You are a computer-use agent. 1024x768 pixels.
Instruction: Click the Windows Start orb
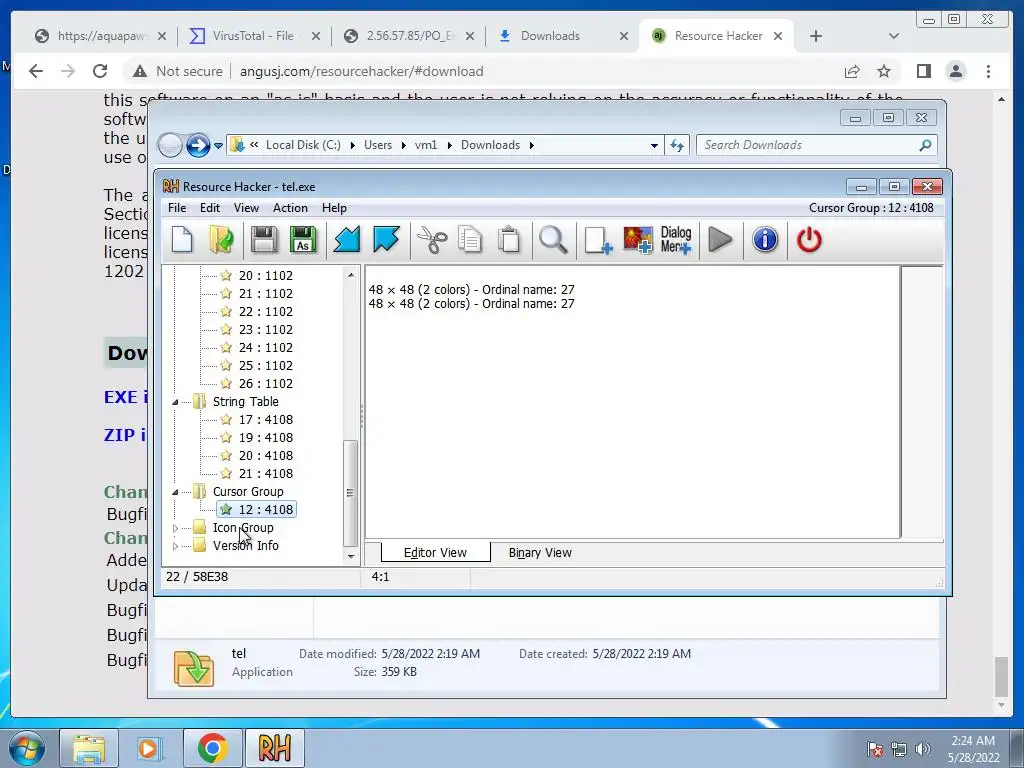coord(27,748)
